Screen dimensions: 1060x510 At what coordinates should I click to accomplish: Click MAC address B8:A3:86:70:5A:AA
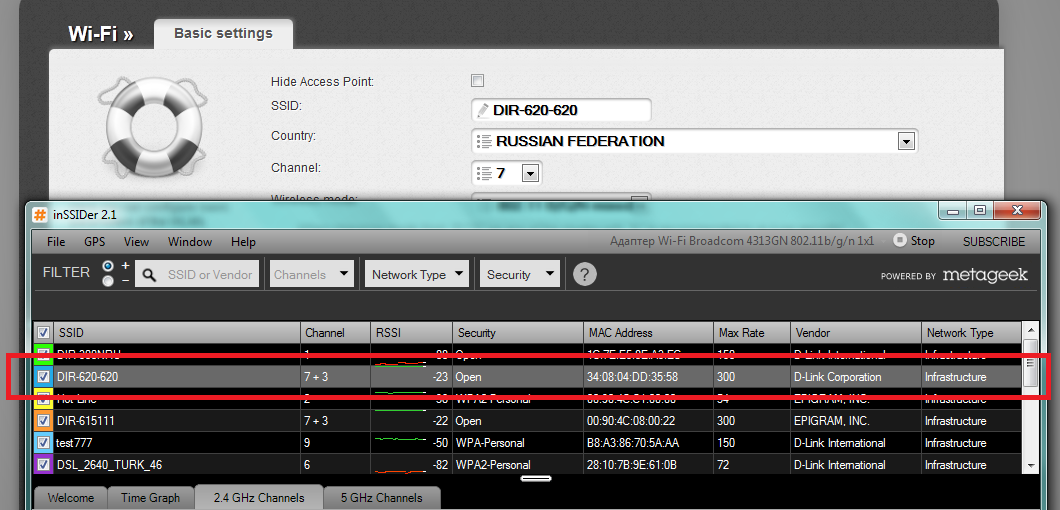click(633, 443)
